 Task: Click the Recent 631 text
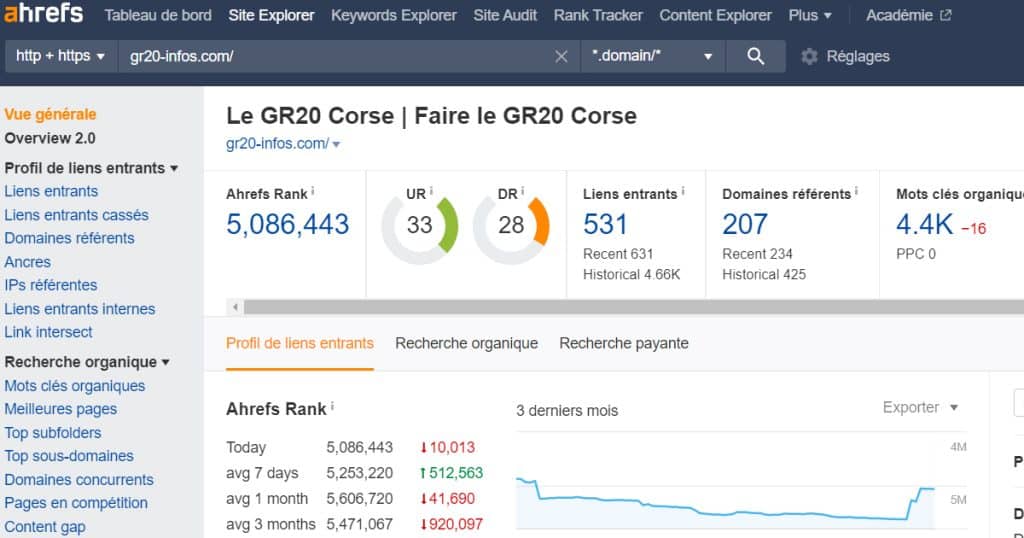(618, 254)
